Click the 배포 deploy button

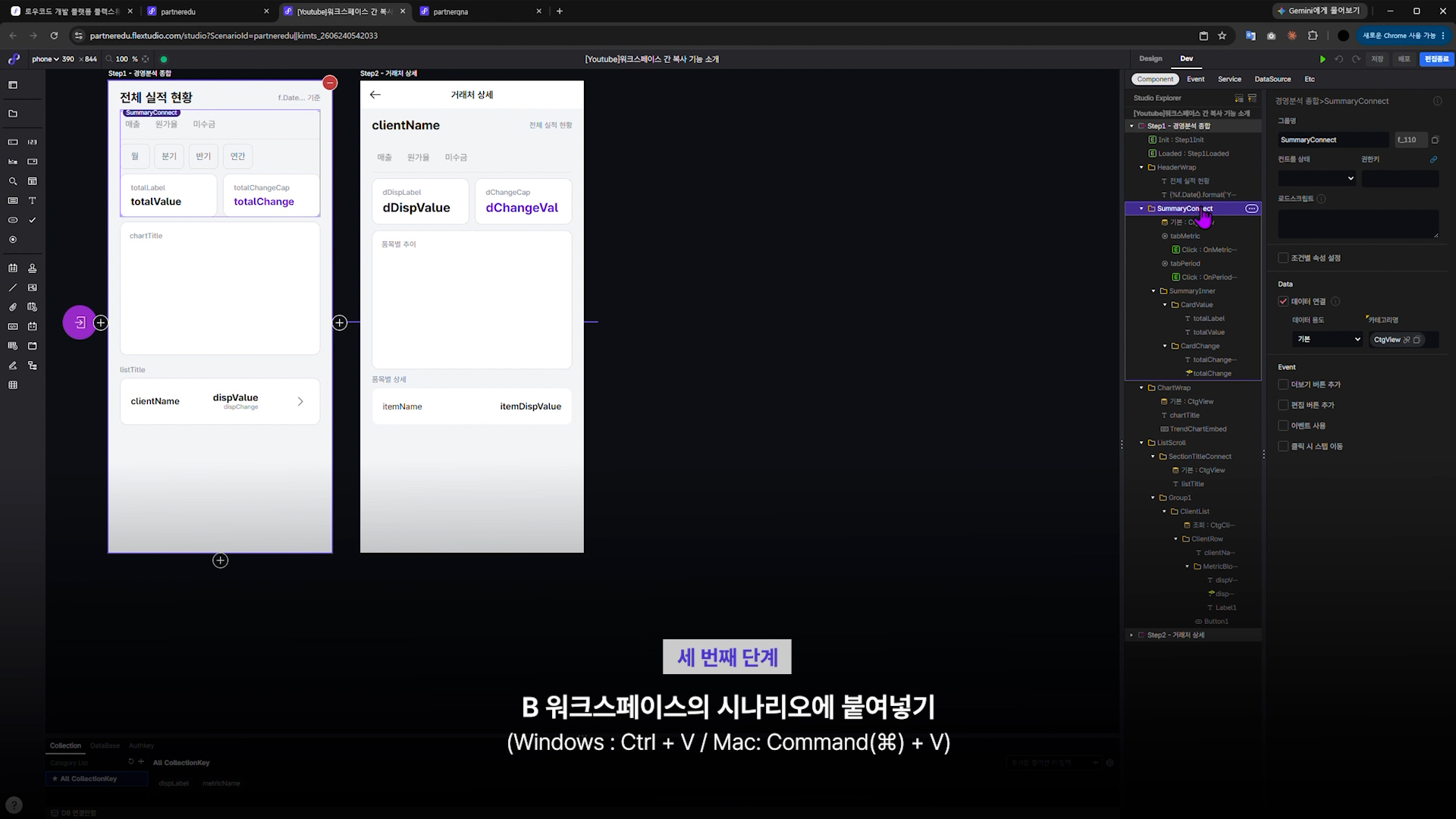[x=1404, y=59]
